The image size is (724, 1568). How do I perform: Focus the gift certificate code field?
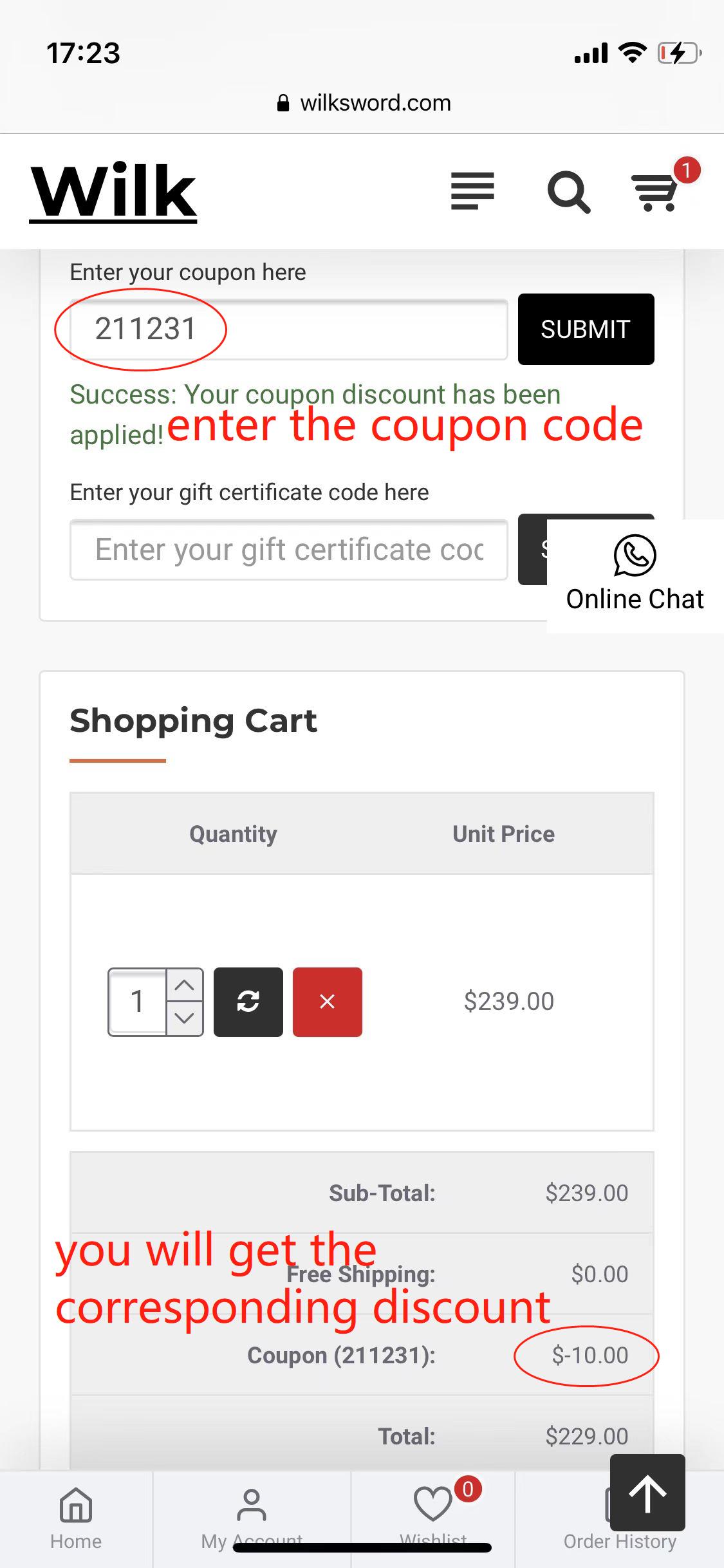point(289,550)
